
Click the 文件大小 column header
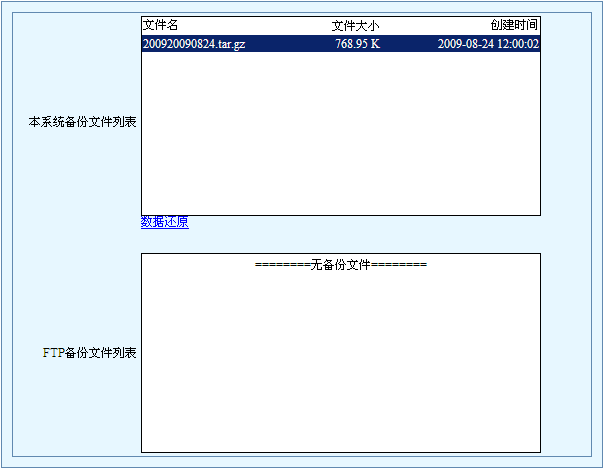coord(356,26)
